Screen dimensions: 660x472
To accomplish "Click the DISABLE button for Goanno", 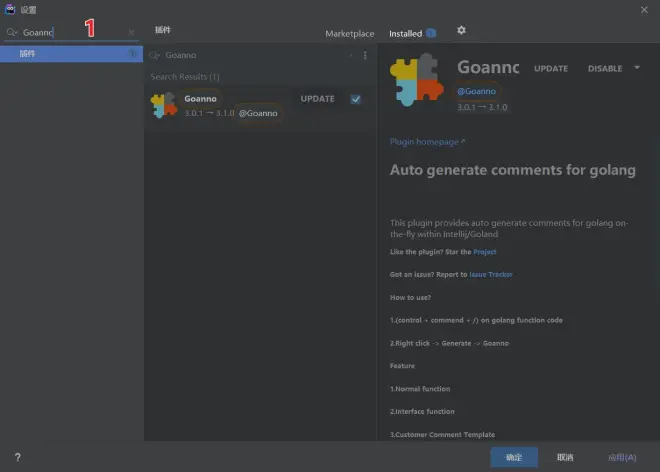I will (605, 69).
